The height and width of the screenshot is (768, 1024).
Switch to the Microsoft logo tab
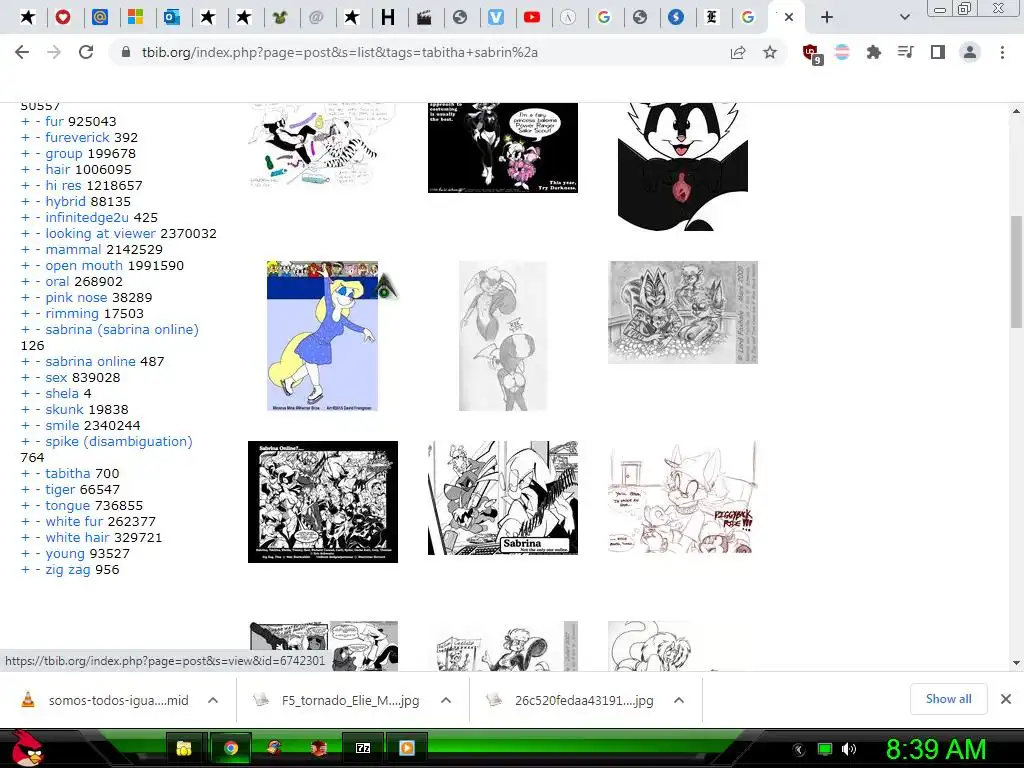pyautogui.click(x=135, y=18)
